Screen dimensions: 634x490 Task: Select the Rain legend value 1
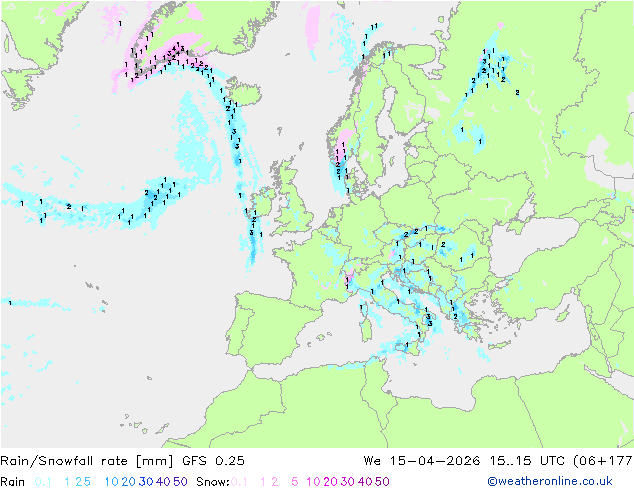pos(67,482)
